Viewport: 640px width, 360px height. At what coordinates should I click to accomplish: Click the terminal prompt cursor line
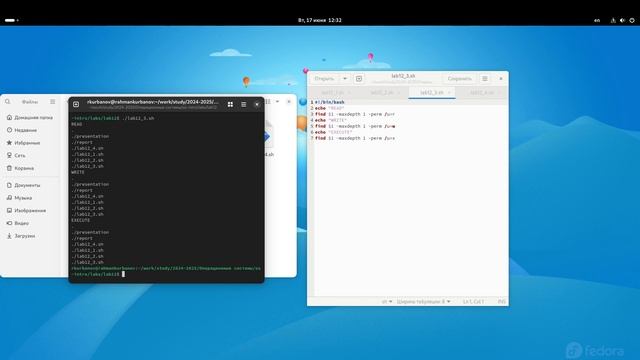pyautogui.click(x=98, y=274)
